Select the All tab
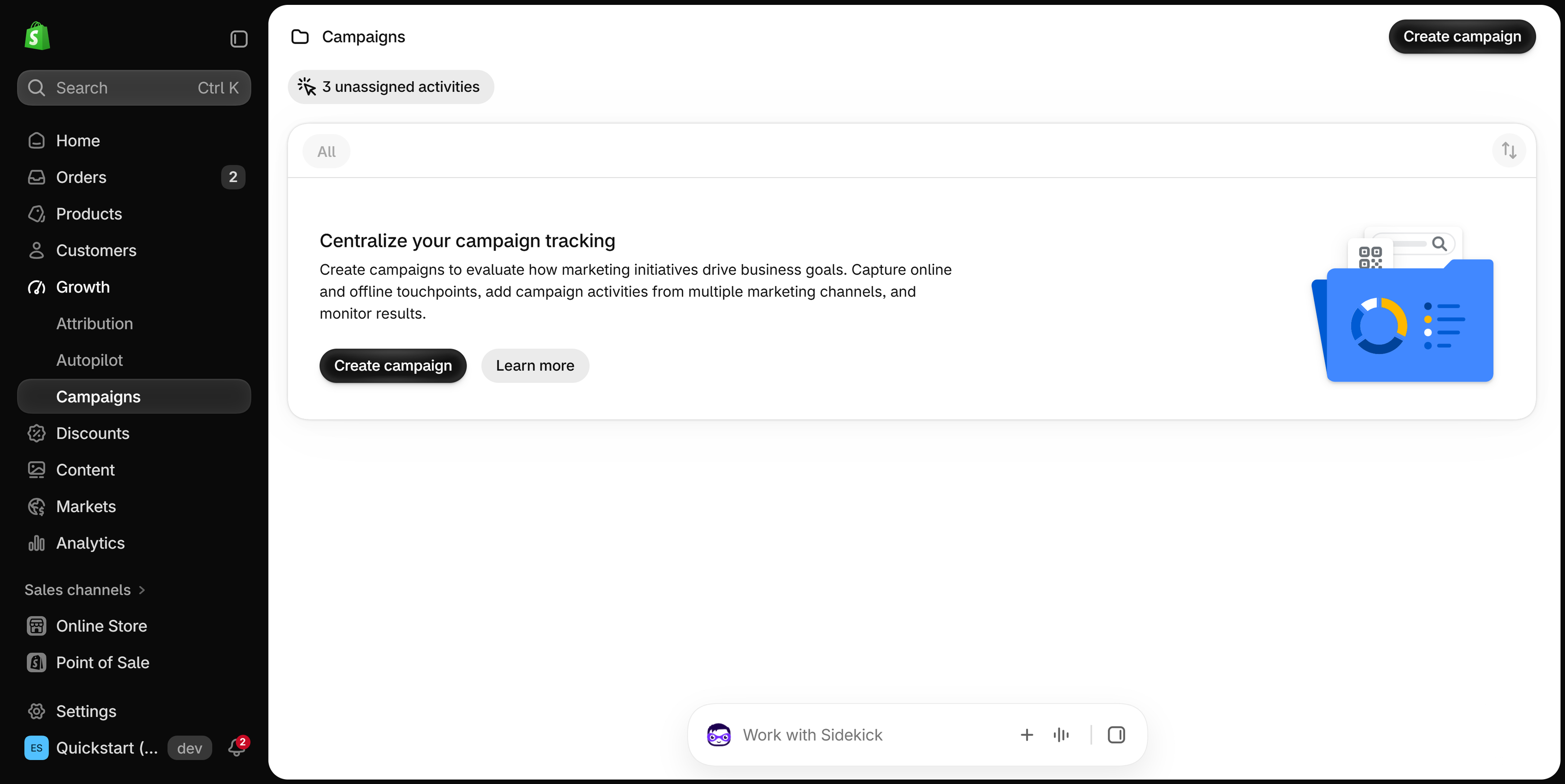 click(326, 151)
